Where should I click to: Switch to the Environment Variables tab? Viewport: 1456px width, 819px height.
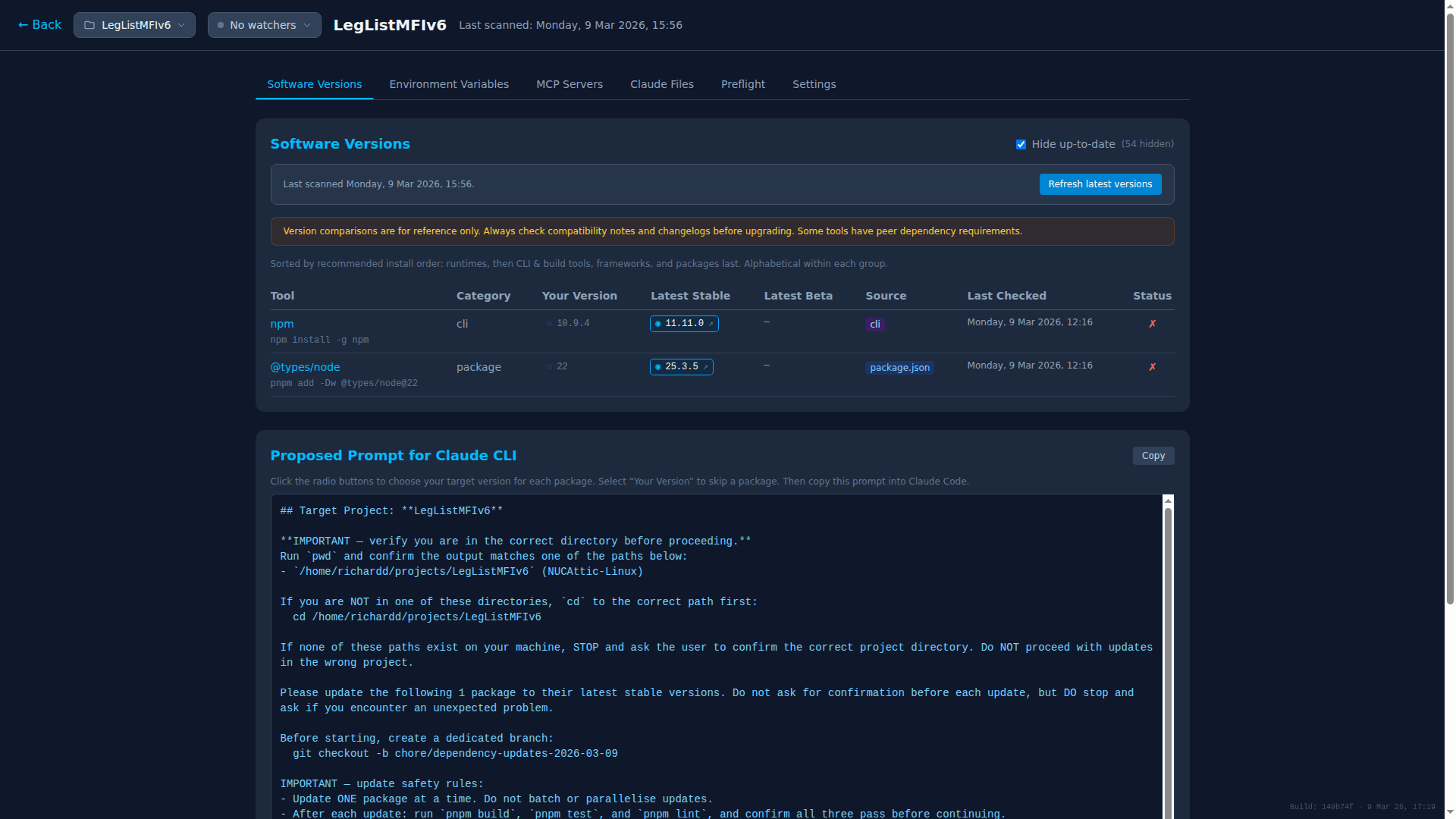[449, 84]
